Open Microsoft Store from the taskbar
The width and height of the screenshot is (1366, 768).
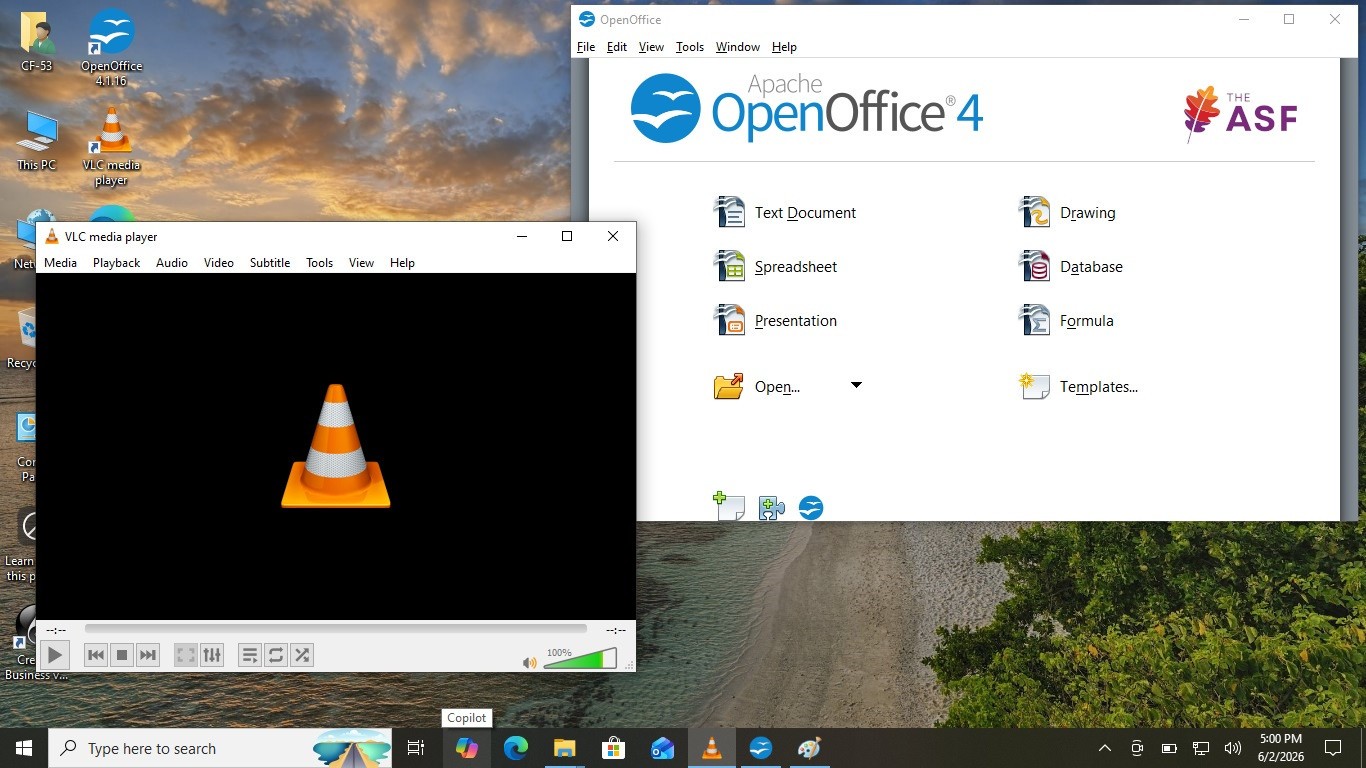tap(614, 748)
